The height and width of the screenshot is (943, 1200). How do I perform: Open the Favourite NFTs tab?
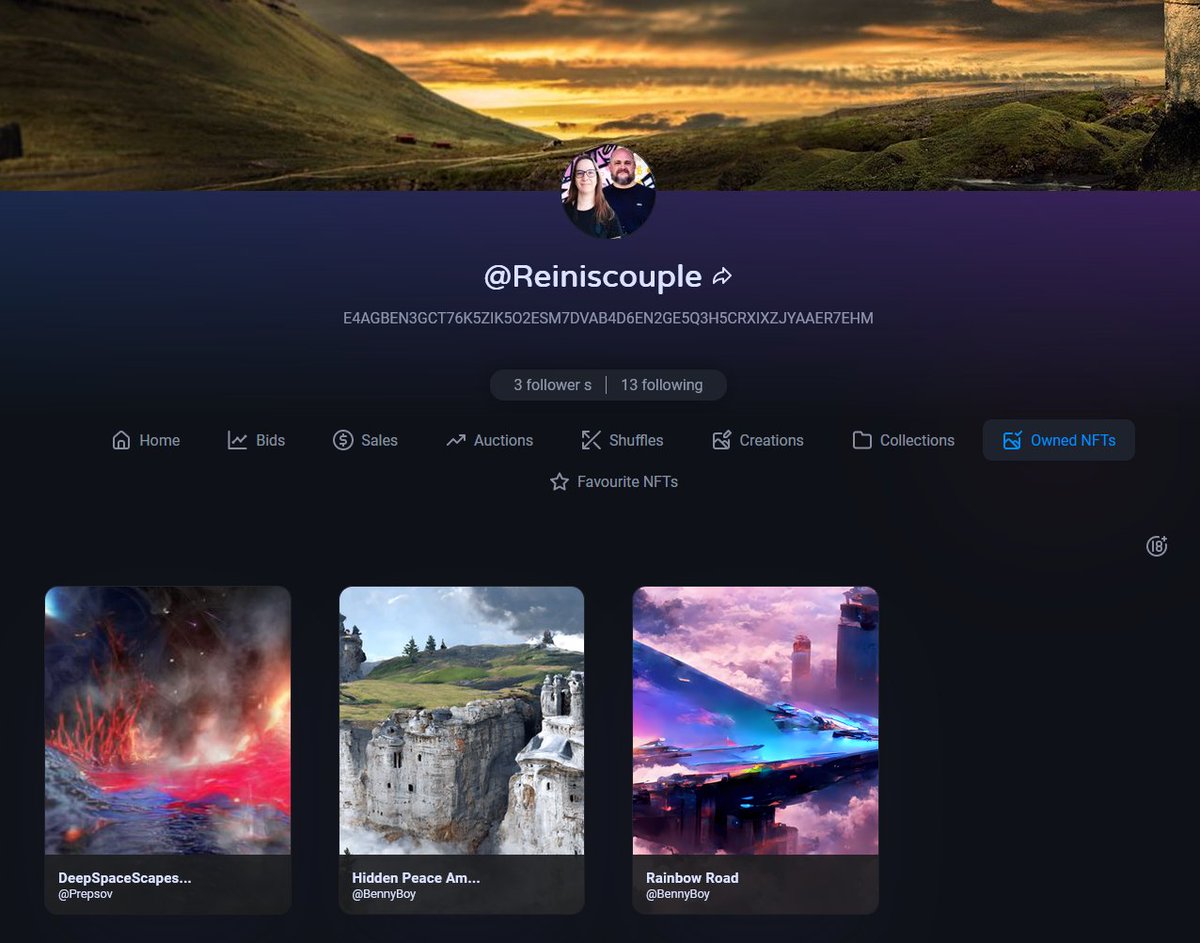(x=614, y=482)
